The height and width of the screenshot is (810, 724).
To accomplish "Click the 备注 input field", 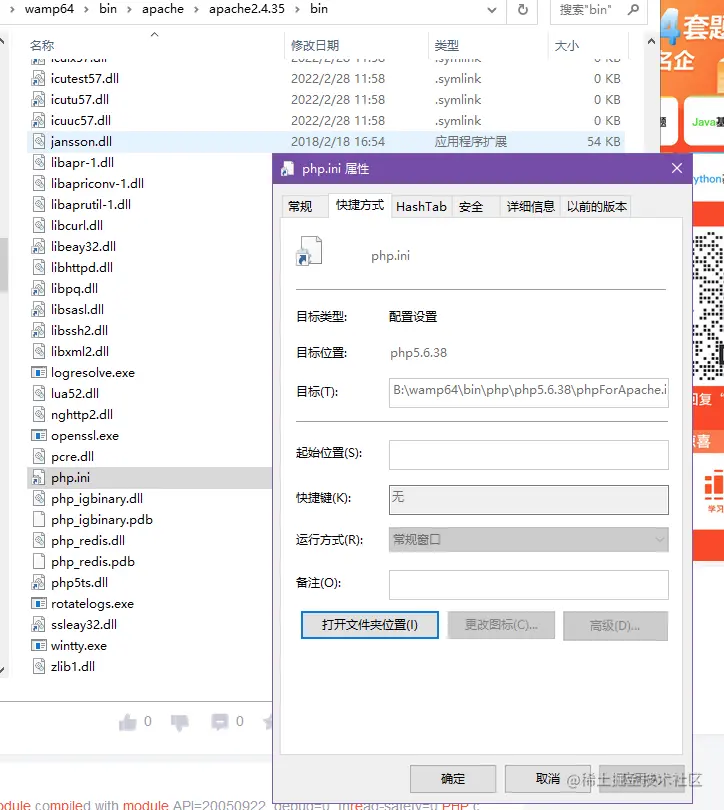I will click(x=528, y=585).
